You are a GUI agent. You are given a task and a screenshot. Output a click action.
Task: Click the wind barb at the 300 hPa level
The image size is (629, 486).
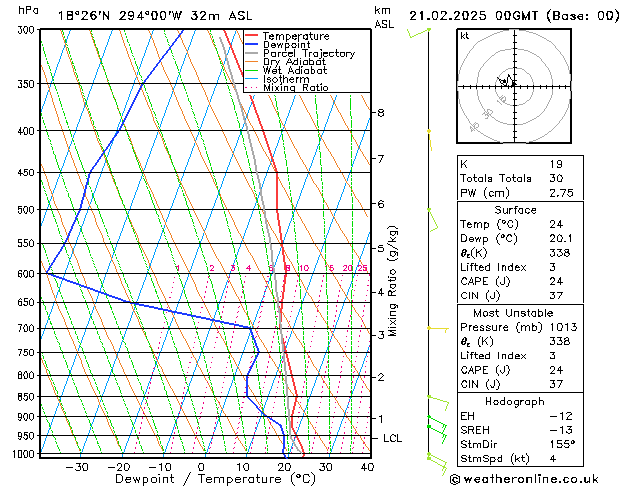[x=419, y=33]
